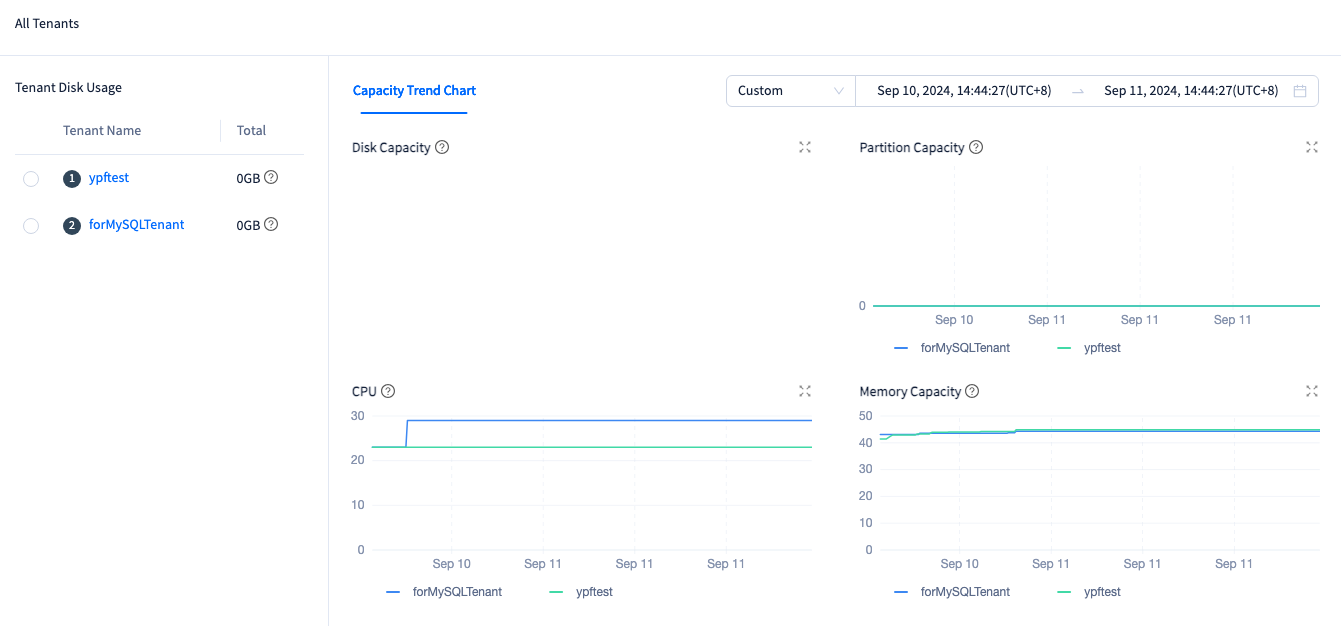Image resolution: width=1341 pixels, height=626 pixels.
Task: Expand the Partition Capacity chart to fullscreen
Action: (1312, 147)
